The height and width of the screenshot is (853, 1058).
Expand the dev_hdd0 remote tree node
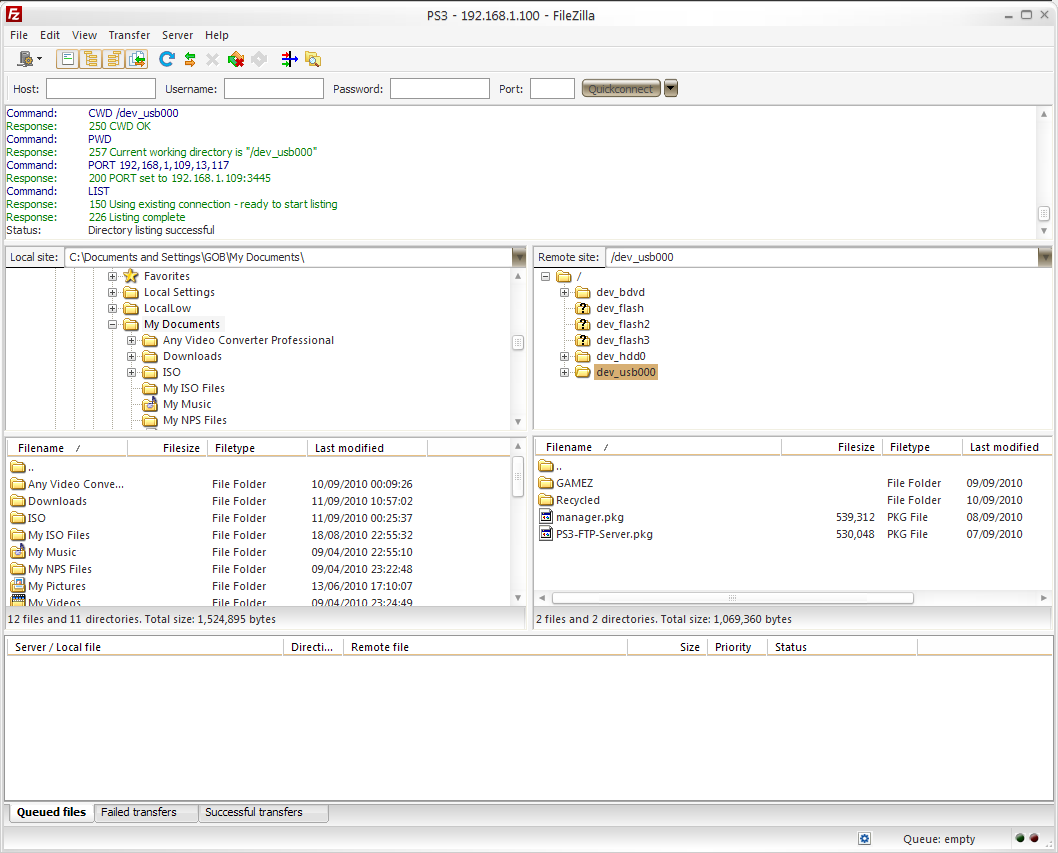point(565,356)
